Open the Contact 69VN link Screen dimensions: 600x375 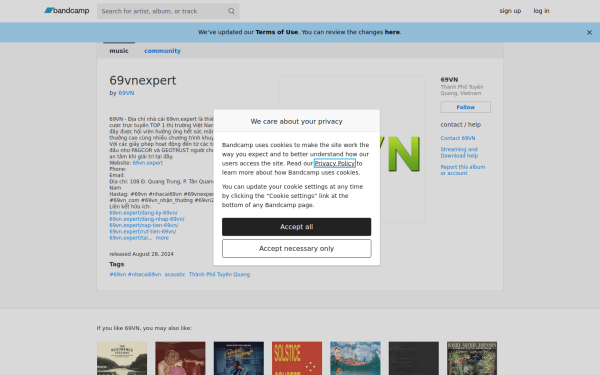458,138
